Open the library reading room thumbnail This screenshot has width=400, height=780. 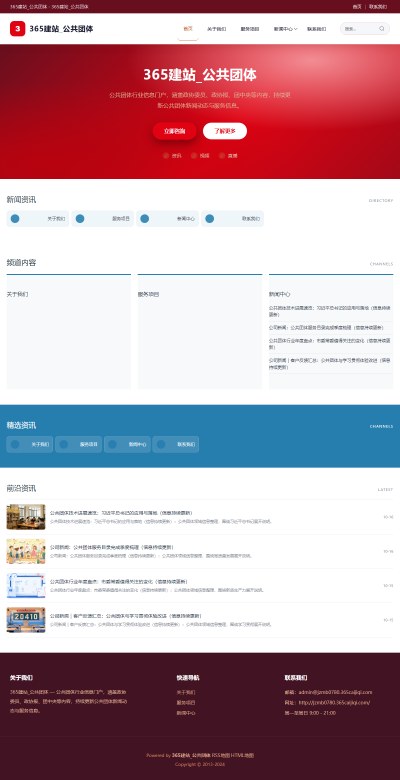point(26,517)
